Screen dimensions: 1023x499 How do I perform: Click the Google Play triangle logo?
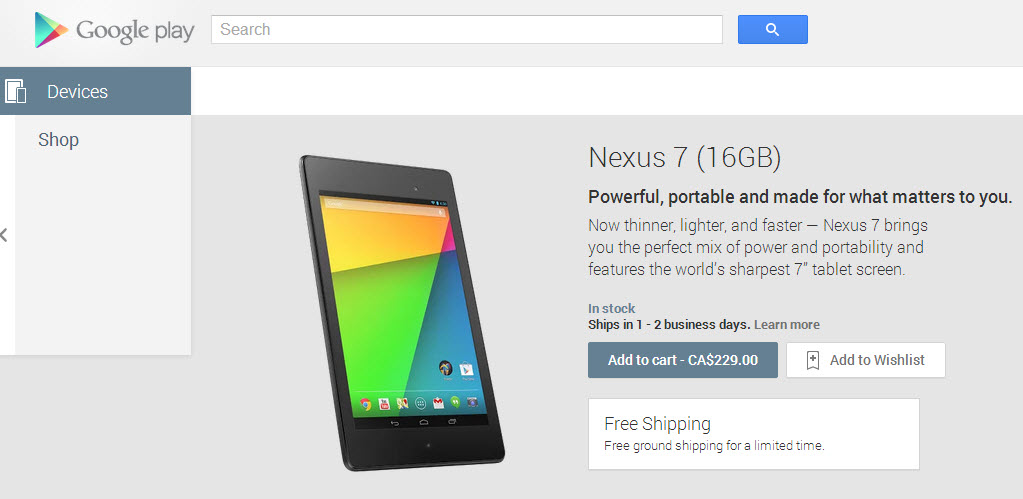pyautogui.click(x=52, y=30)
